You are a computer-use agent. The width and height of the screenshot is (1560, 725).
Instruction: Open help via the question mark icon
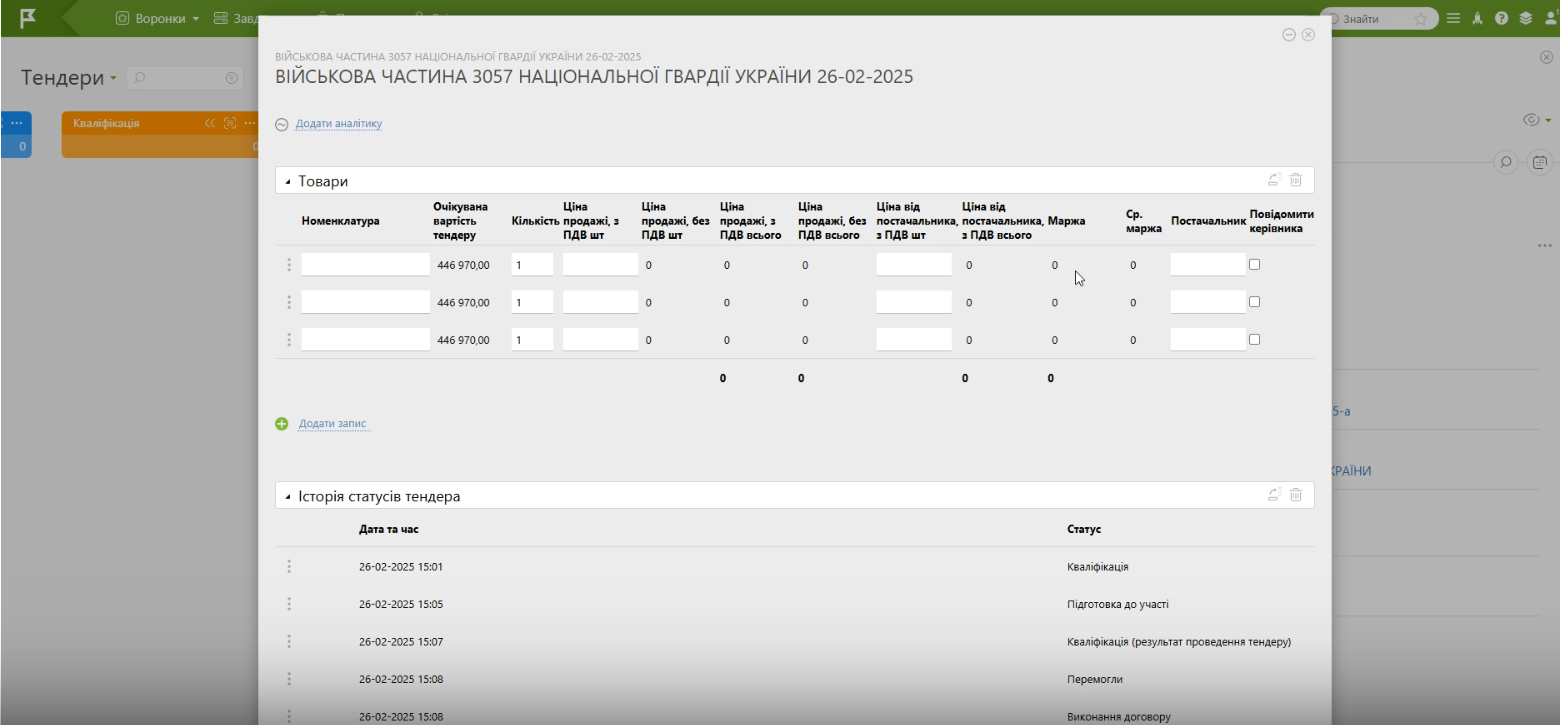click(x=1501, y=18)
